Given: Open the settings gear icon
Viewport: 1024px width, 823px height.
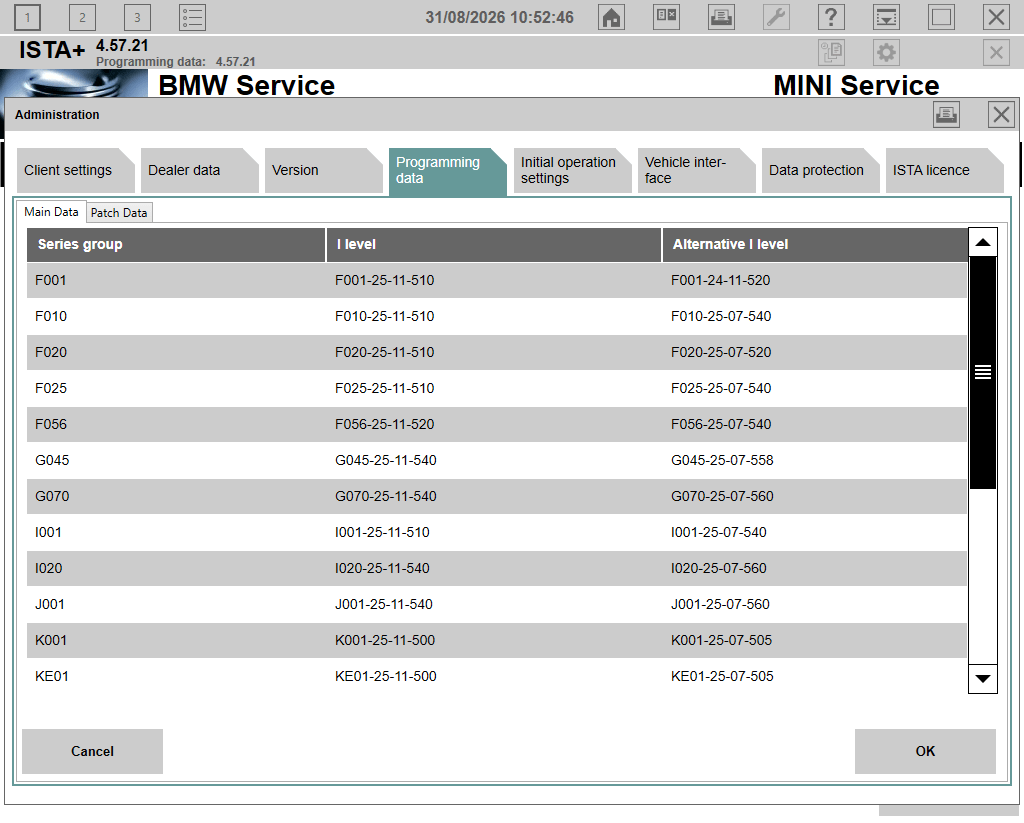Looking at the screenshot, I should click(886, 52).
